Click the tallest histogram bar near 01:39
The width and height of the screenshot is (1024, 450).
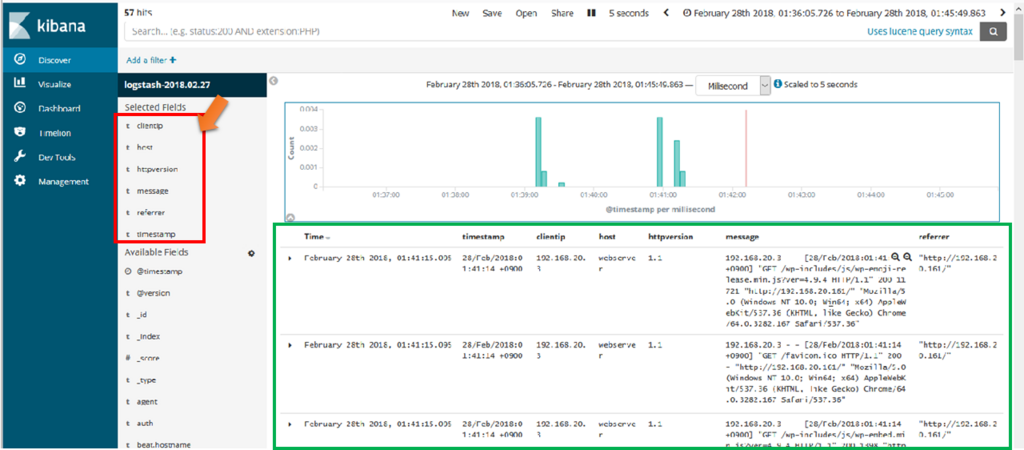(x=538, y=152)
